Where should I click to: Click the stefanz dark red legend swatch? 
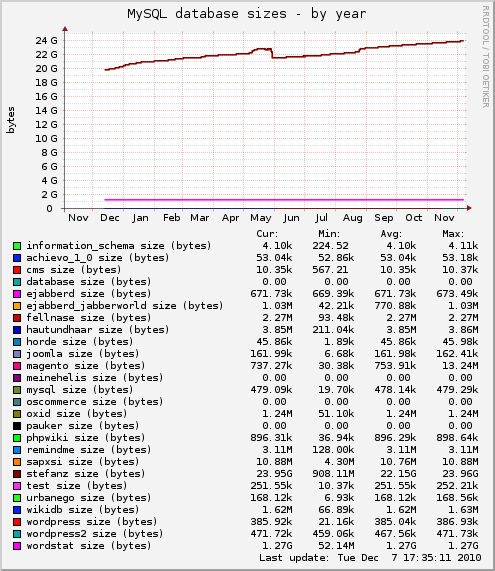pyautogui.click(x=17, y=474)
